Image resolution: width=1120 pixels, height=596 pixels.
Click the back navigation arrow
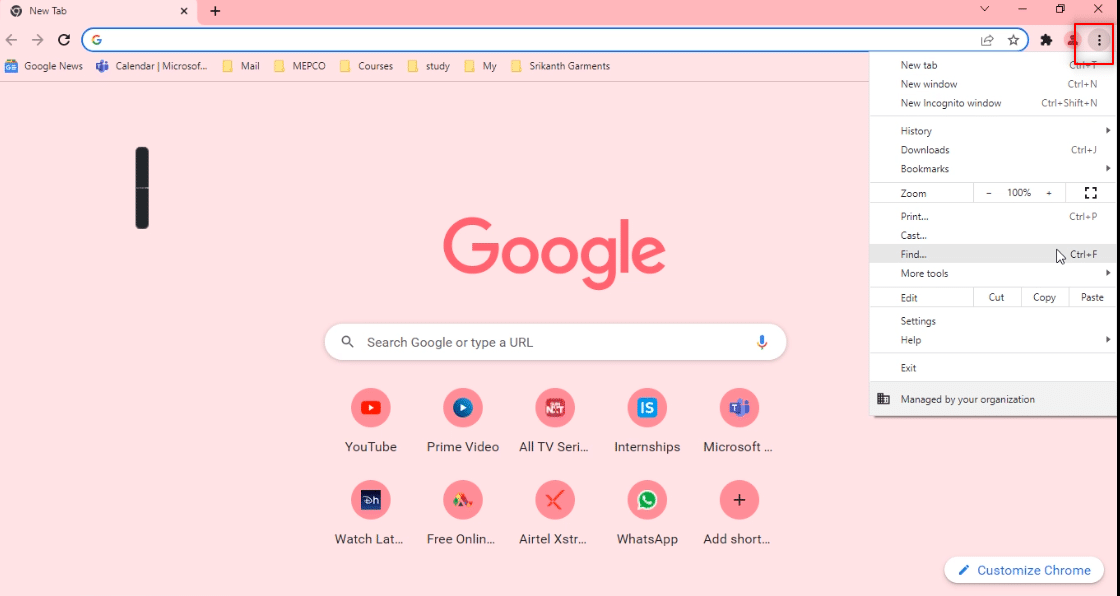pos(11,40)
